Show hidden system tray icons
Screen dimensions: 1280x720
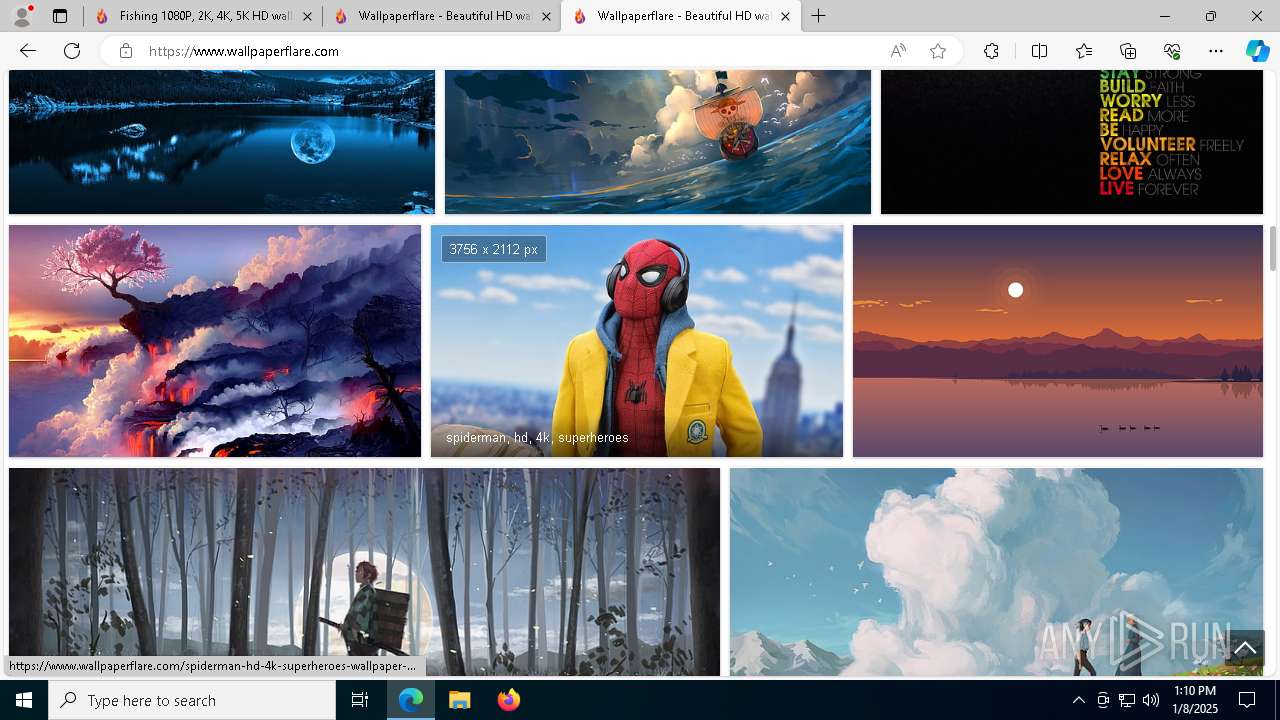(x=1078, y=700)
